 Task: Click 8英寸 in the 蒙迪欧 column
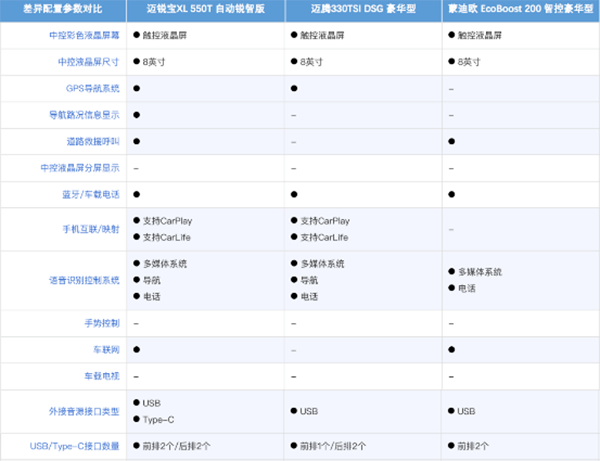[469, 62]
